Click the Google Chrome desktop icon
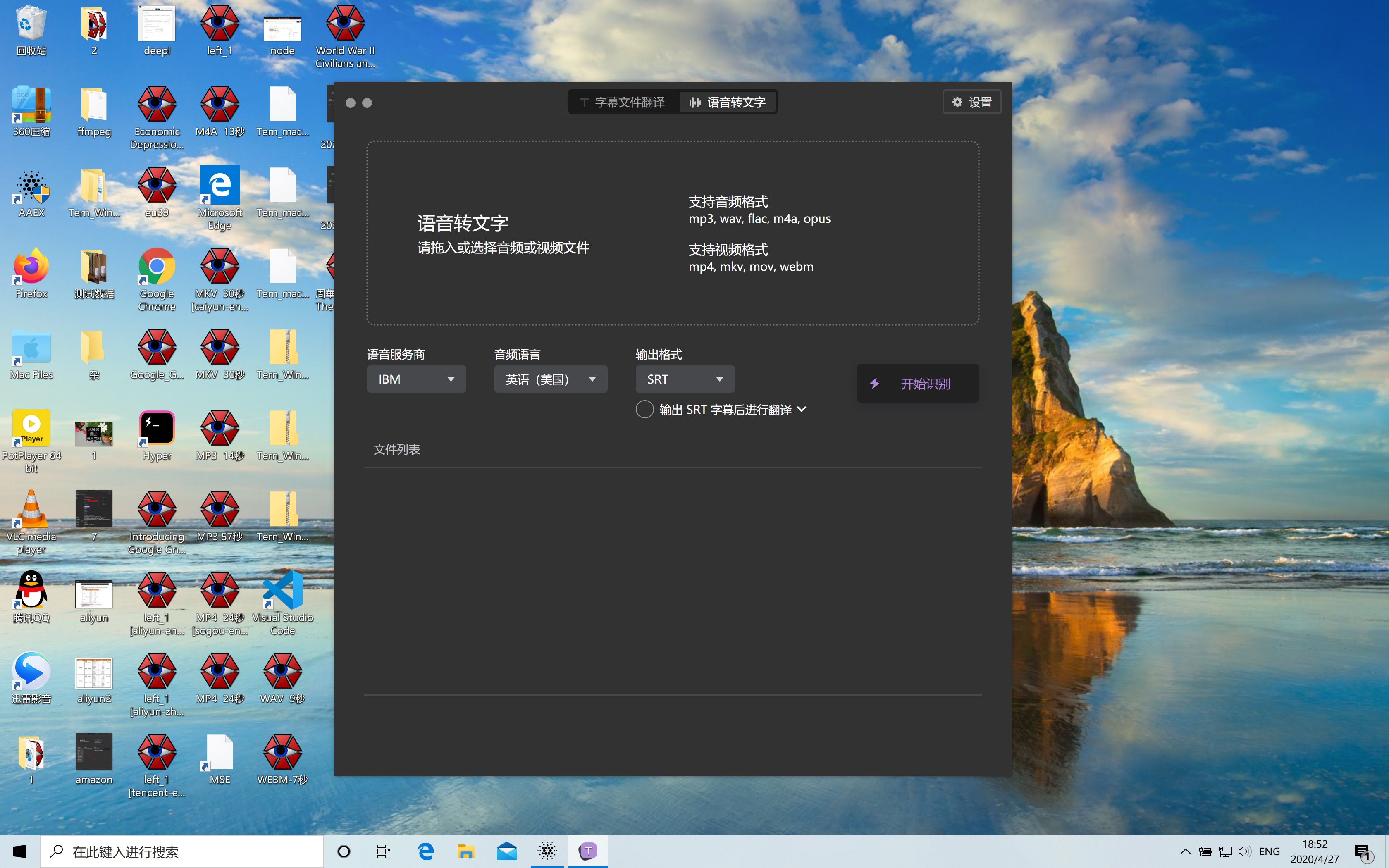Viewport: 1389px width, 868px height. tap(157, 268)
